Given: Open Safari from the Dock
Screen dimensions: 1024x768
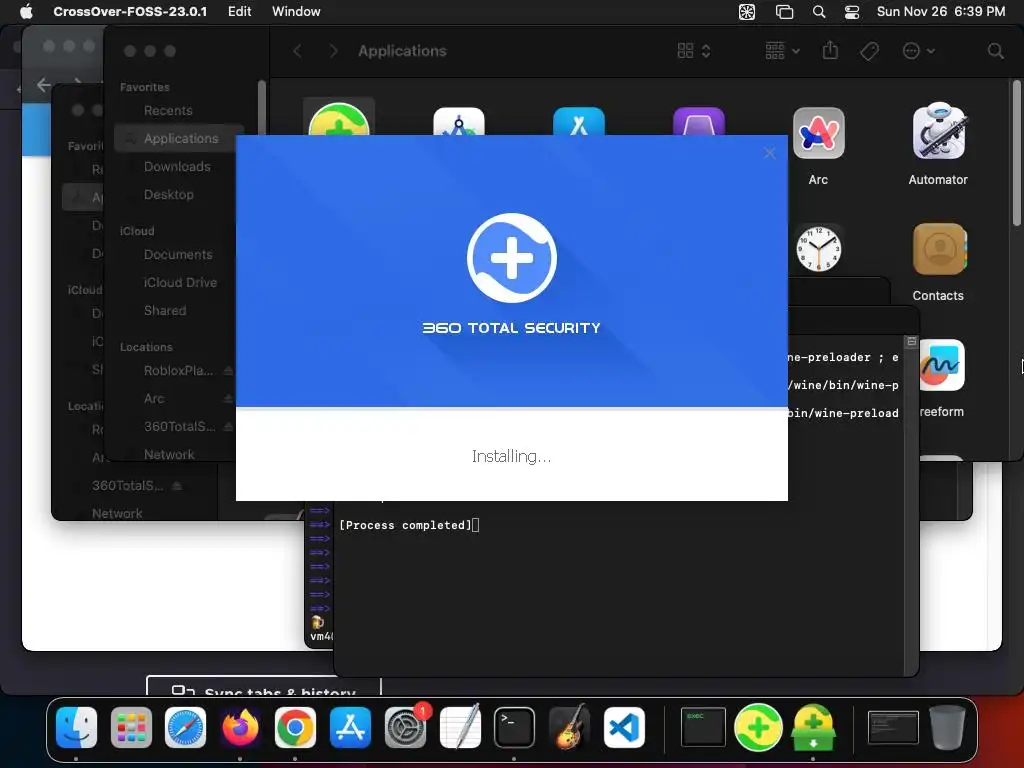Looking at the screenshot, I should click(185, 727).
